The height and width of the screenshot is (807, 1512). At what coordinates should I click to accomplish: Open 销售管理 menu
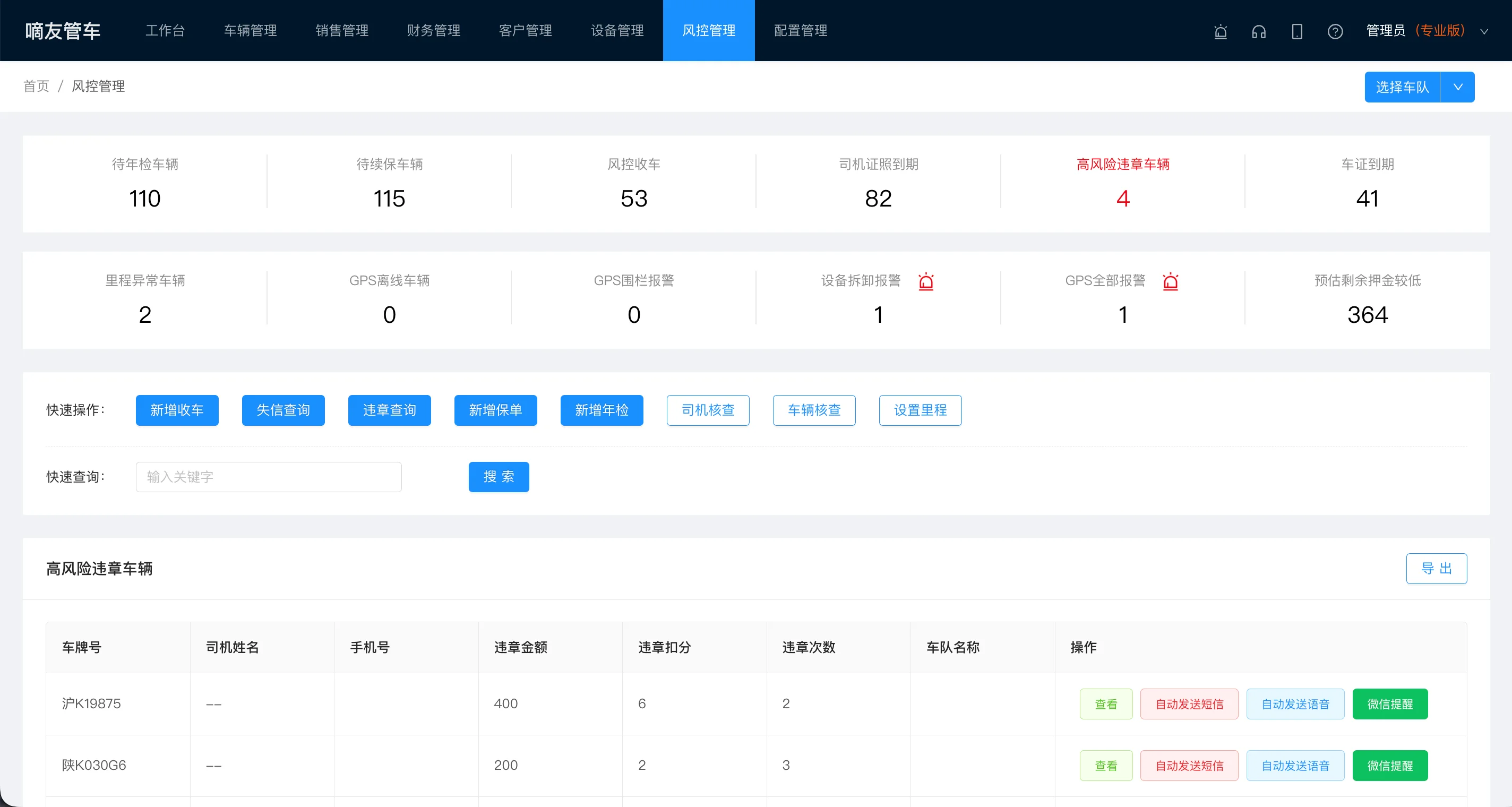[x=342, y=30]
